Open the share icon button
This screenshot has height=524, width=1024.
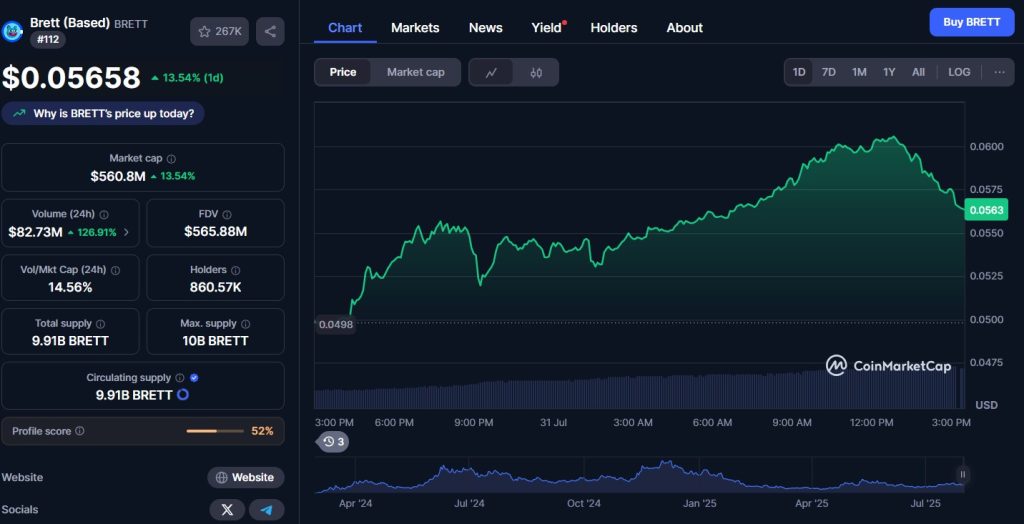270,31
